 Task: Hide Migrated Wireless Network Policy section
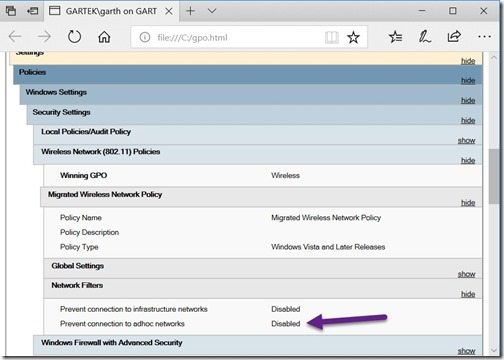(468, 203)
